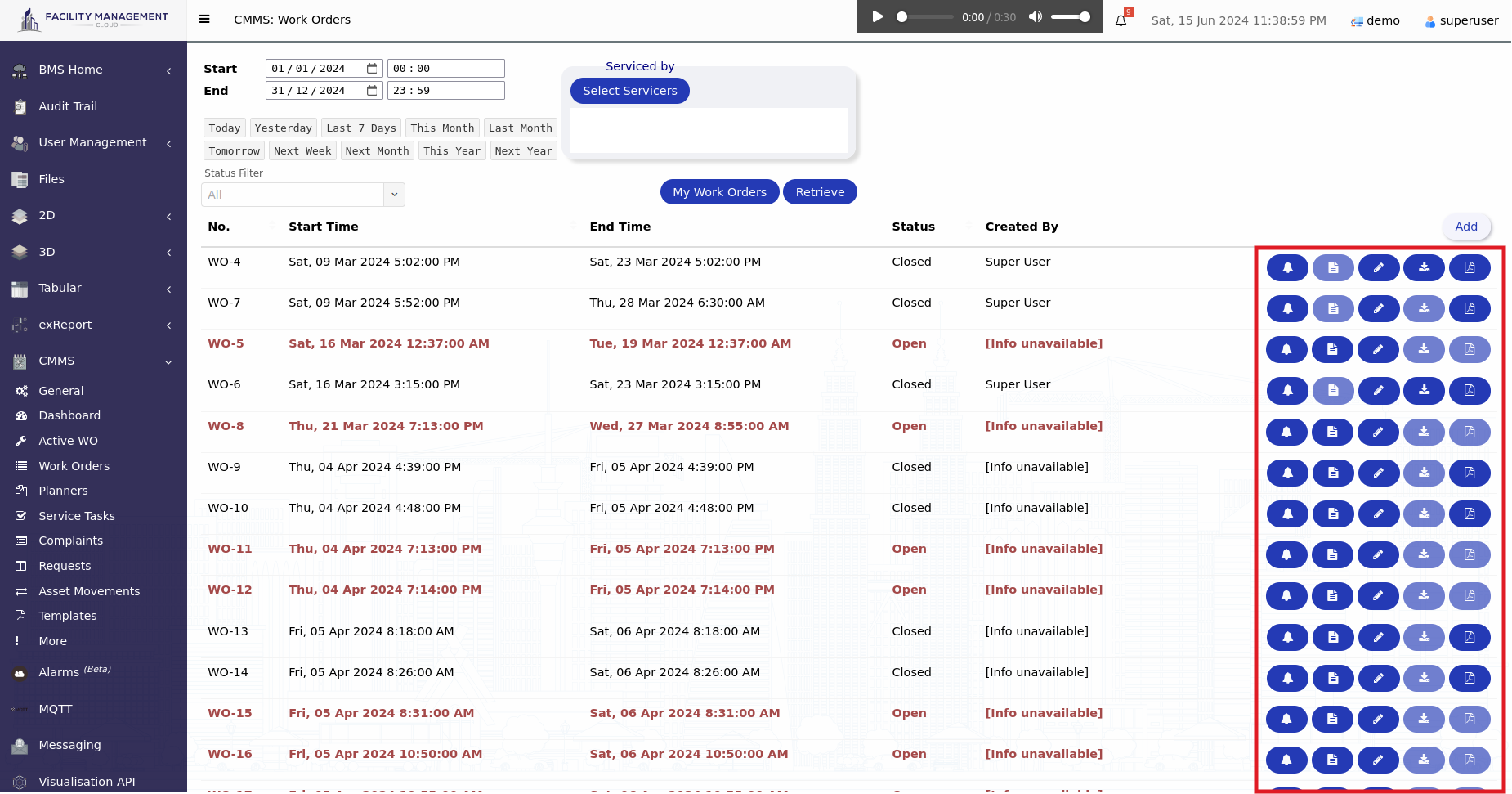1512x794 pixels.
Task: Open Service Tasks page
Action: (77, 516)
